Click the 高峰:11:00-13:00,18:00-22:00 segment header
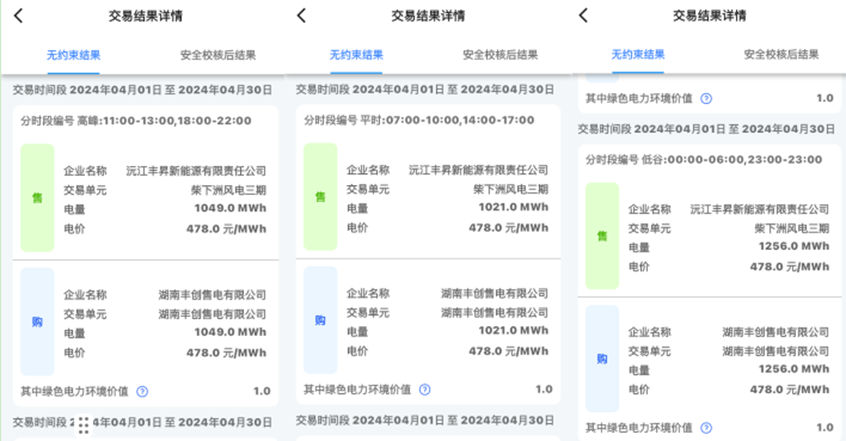The image size is (846, 441). coord(140,120)
